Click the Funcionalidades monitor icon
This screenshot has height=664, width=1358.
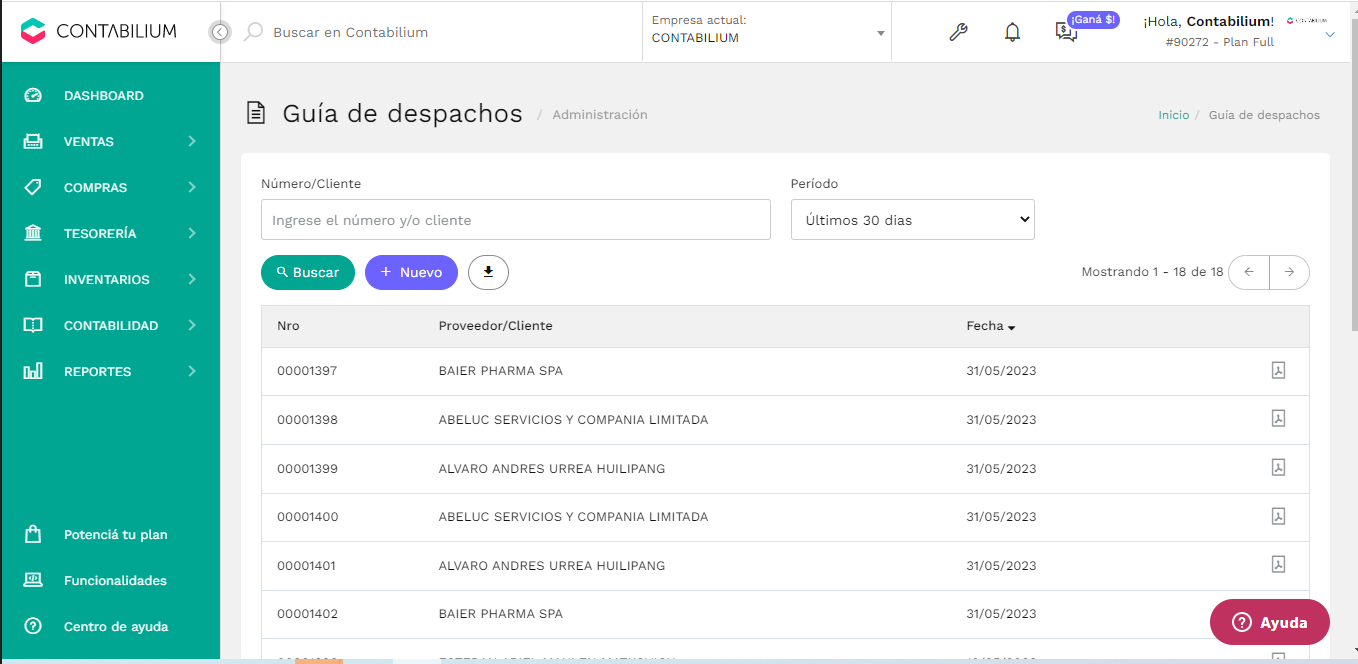tap(33, 580)
